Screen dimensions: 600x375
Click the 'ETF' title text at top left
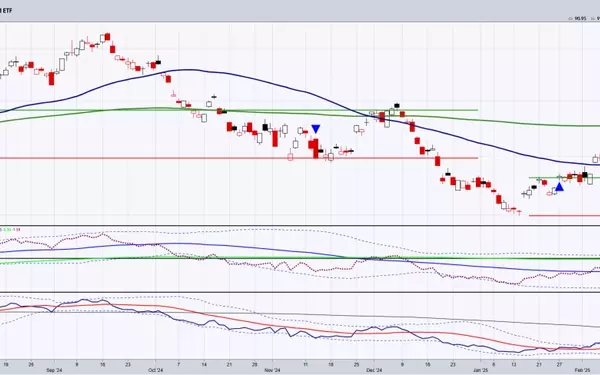point(7,11)
